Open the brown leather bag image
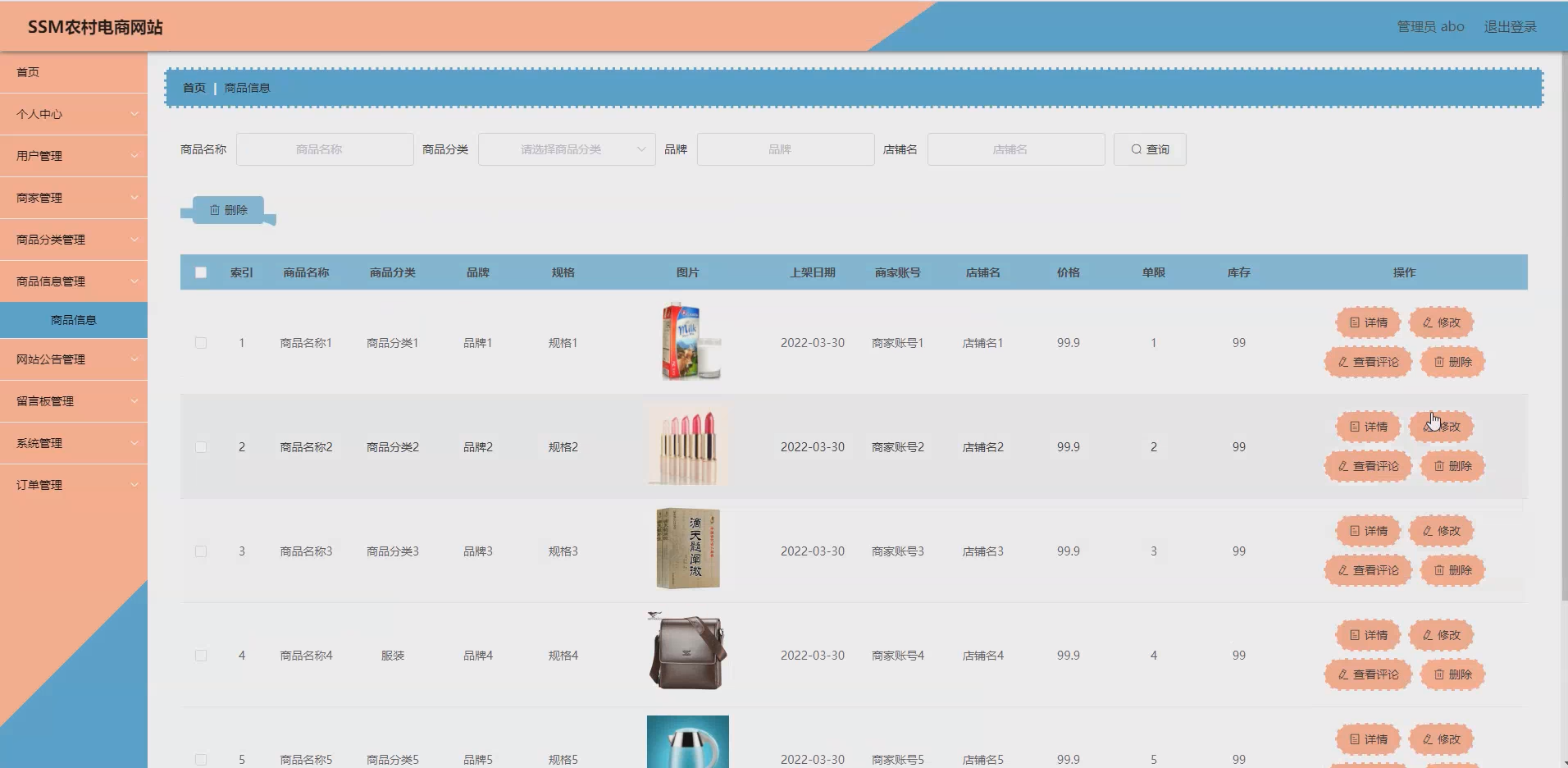 coord(687,652)
